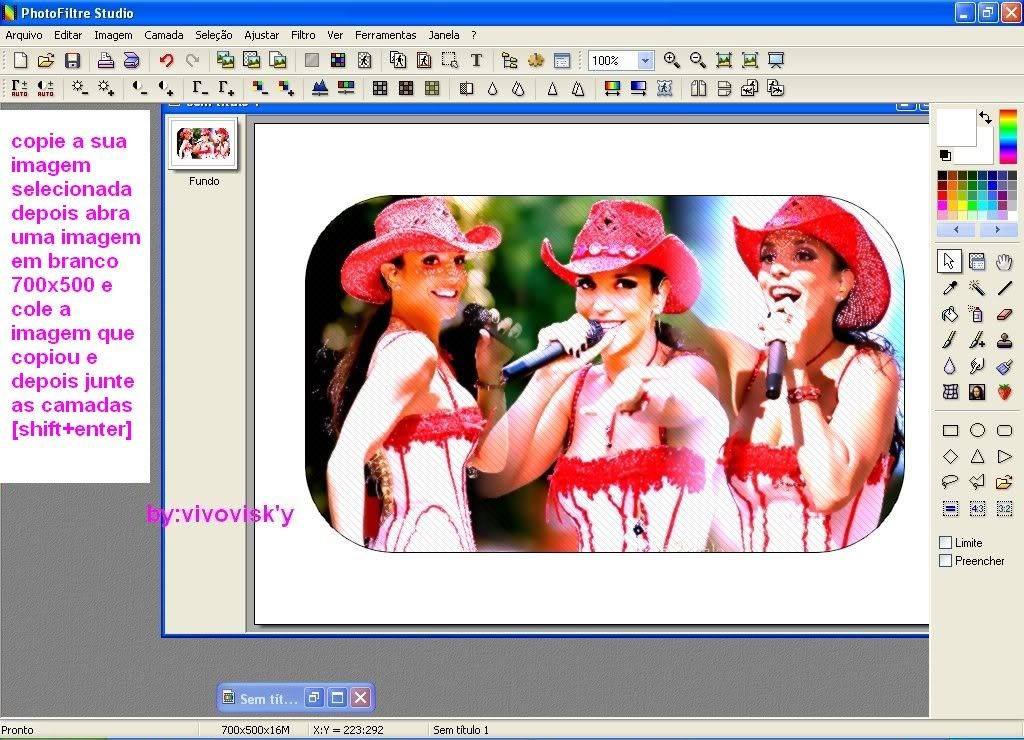Select the Pipette eyedropper tool
Viewport: 1024px width, 740px height.
(x=950, y=288)
